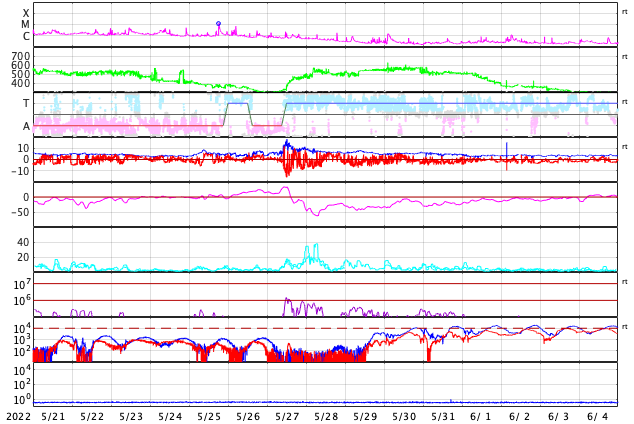Click the 'rt' label beside the 10^7 electron flux panel
Screen dimensions: 634x424
pyautogui.click(x=624, y=282)
